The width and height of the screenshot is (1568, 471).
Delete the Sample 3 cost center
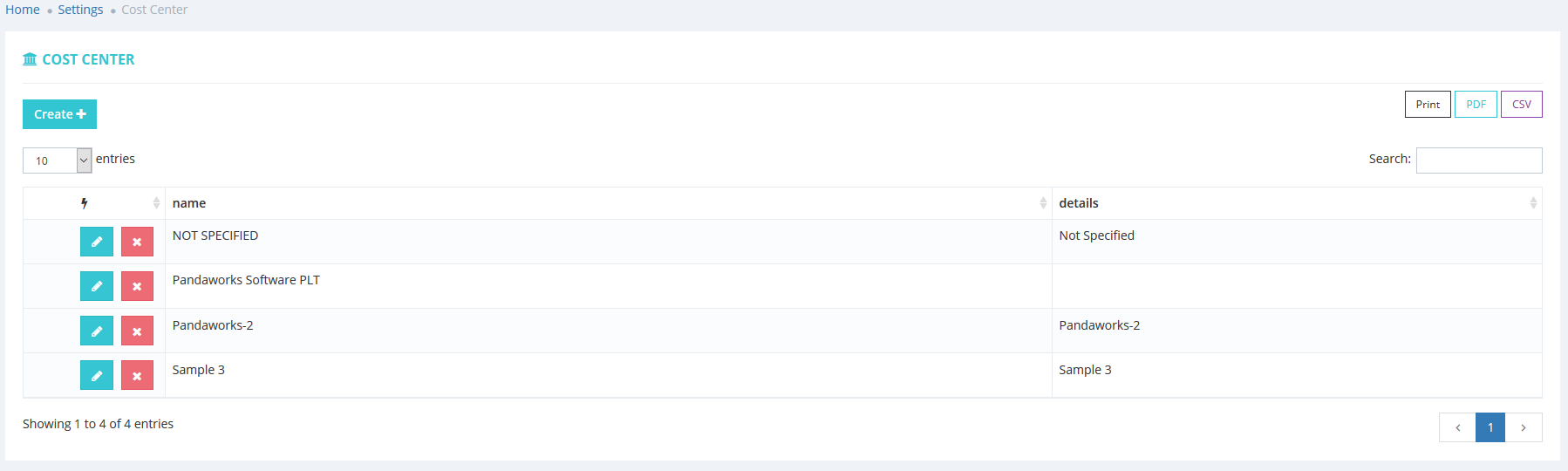point(137,375)
